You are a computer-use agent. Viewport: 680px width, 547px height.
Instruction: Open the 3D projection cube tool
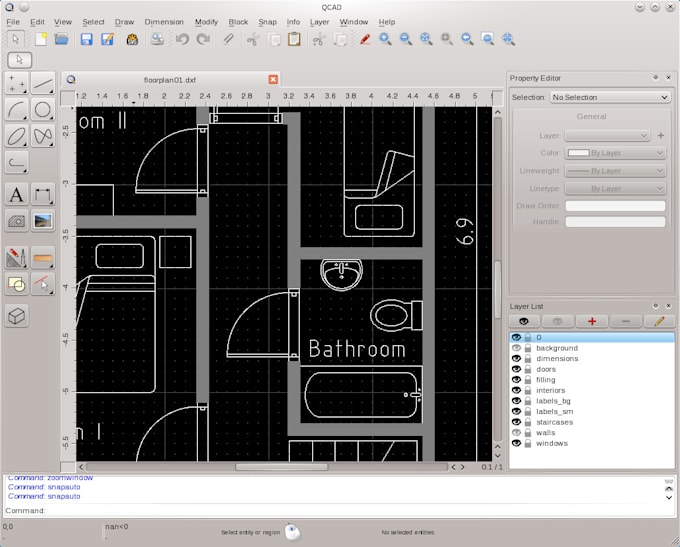(x=17, y=316)
